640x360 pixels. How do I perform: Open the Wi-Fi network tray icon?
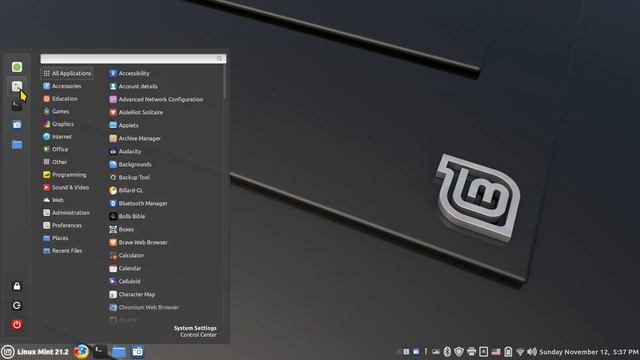(520, 352)
